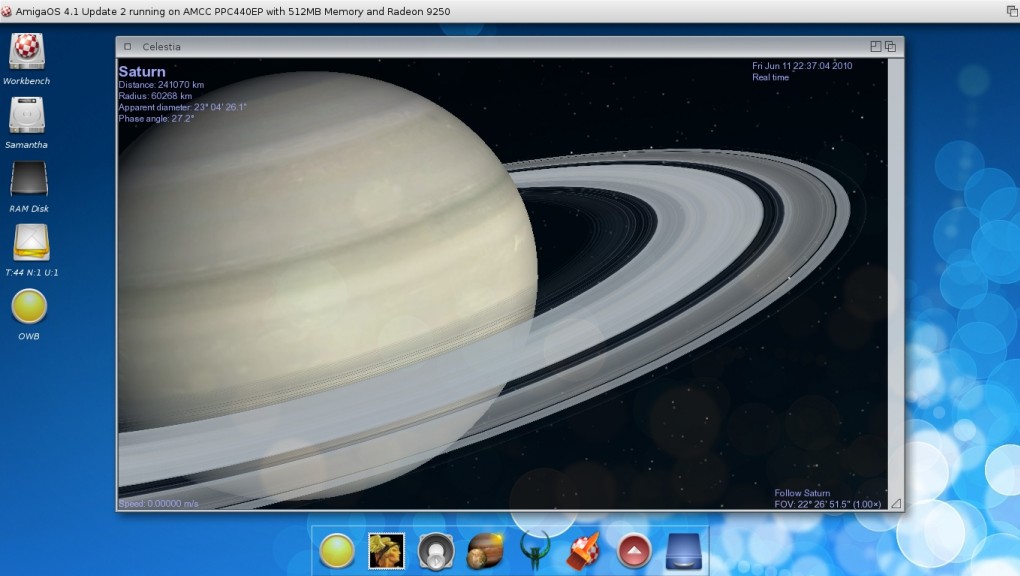Image resolution: width=1020 pixels, height=576 pixels.
Task: Start the Quake II icon in dock
Action: 535,551
